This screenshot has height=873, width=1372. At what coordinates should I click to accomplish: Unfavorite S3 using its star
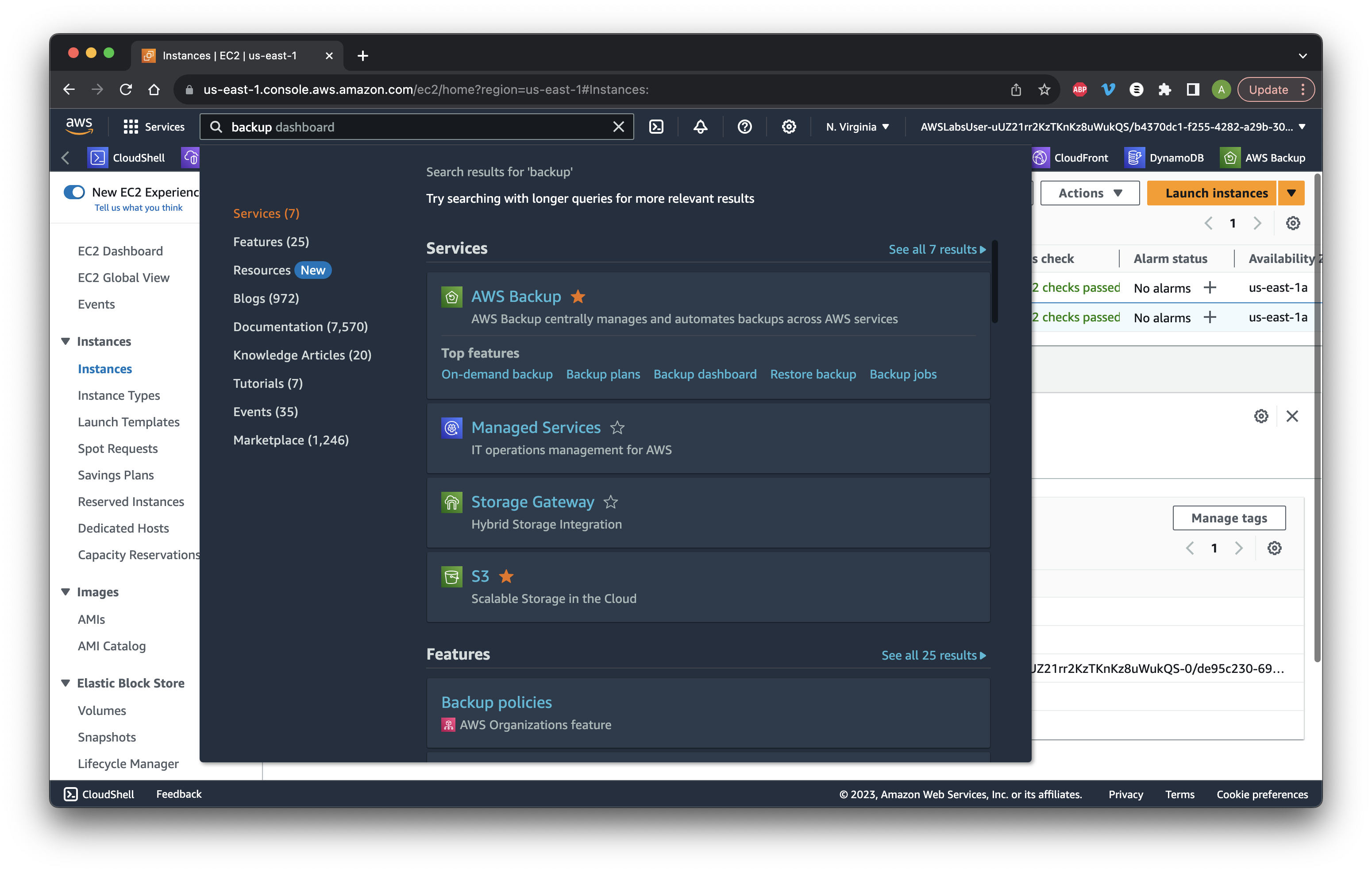click(506, 576)
